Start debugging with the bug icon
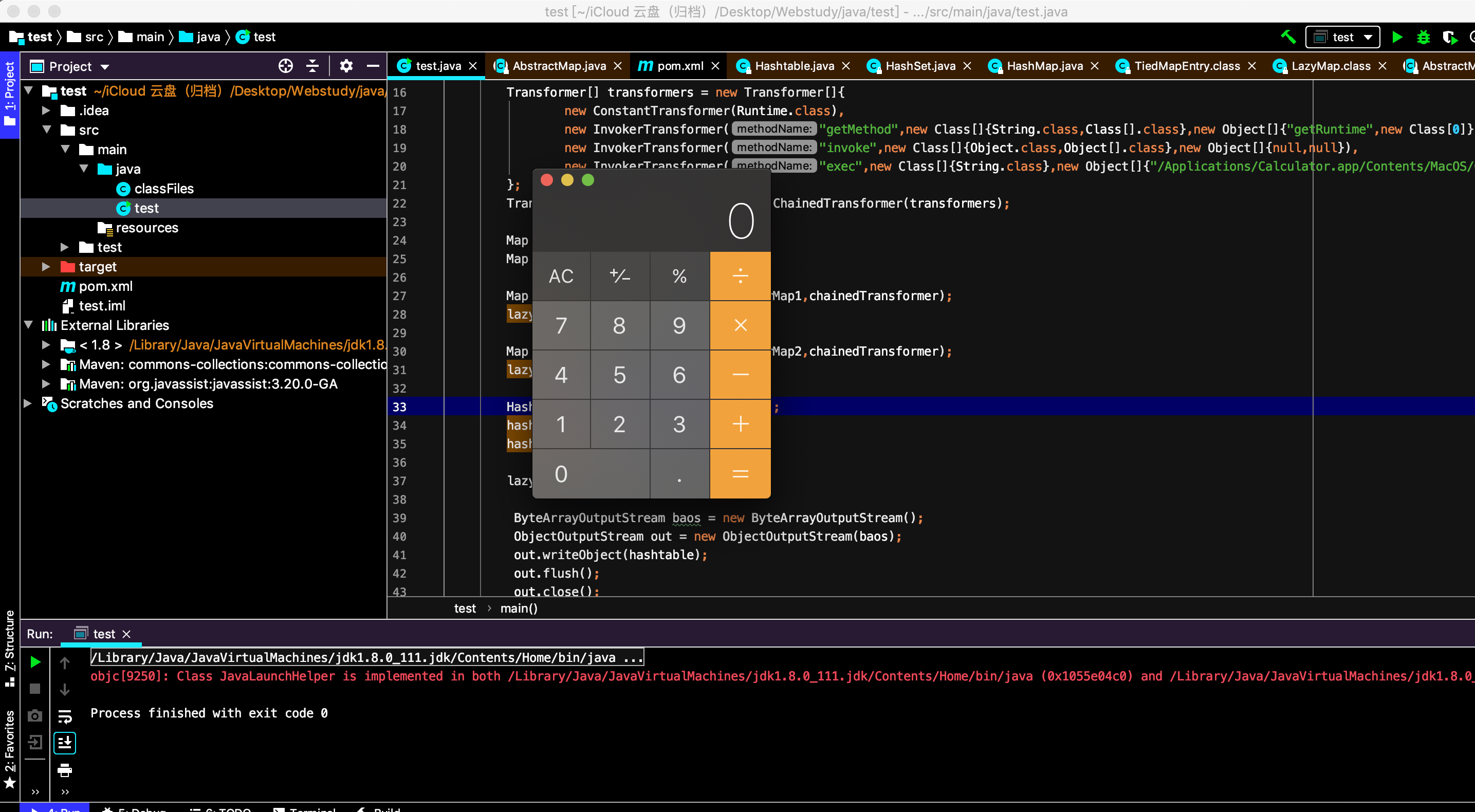This screenshot has height=812, width=1475. click(x=1424, y=37)
